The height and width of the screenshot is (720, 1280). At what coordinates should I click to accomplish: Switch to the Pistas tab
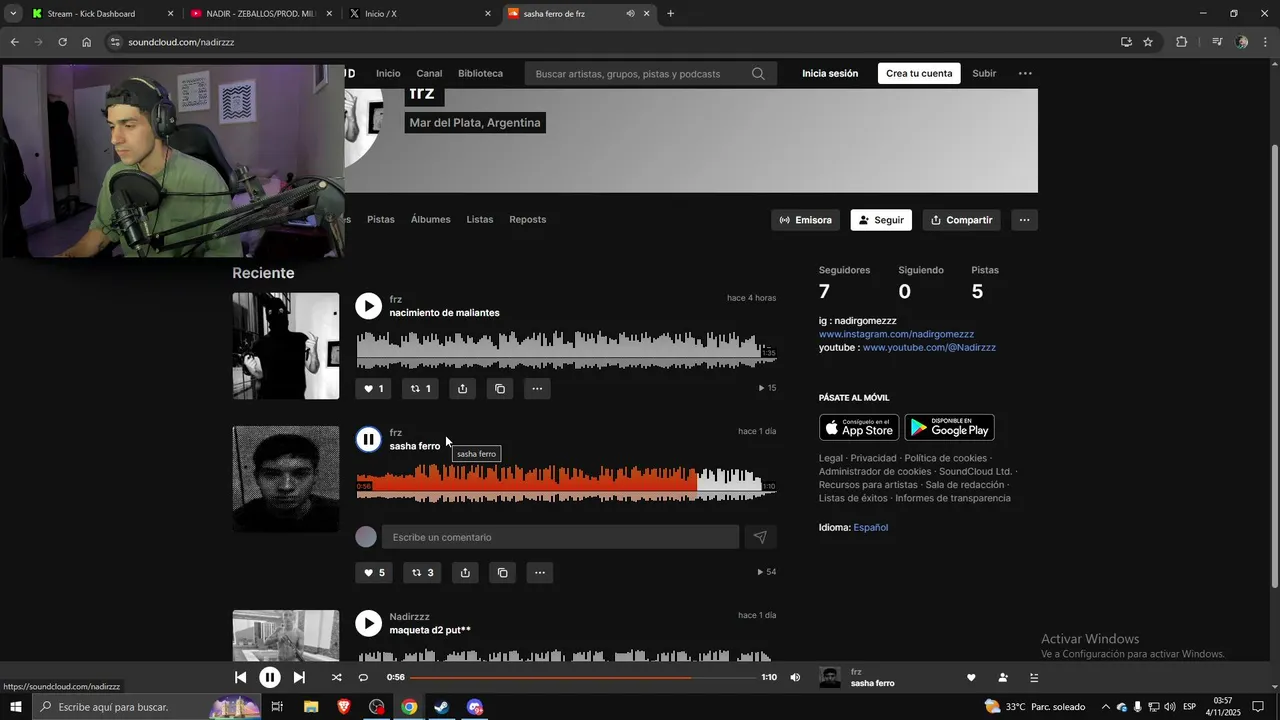click(x=381, y=219)
